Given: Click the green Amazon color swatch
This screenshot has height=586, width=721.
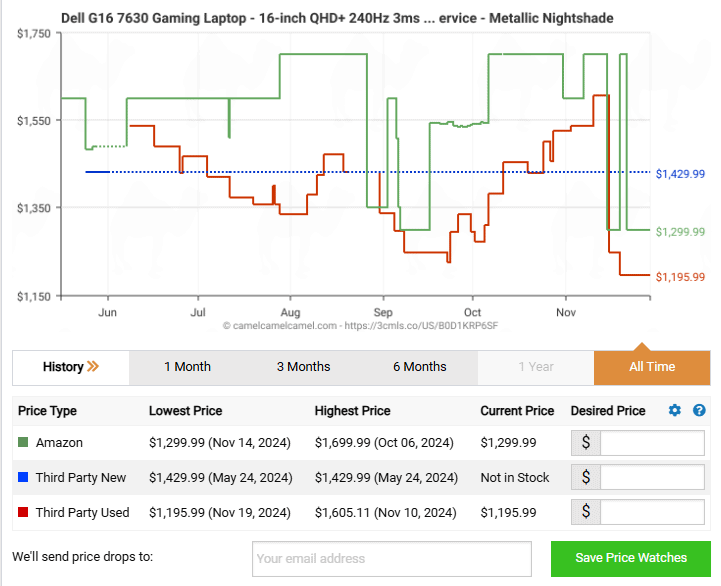Looking at the screenshot, I should [23, 442].
